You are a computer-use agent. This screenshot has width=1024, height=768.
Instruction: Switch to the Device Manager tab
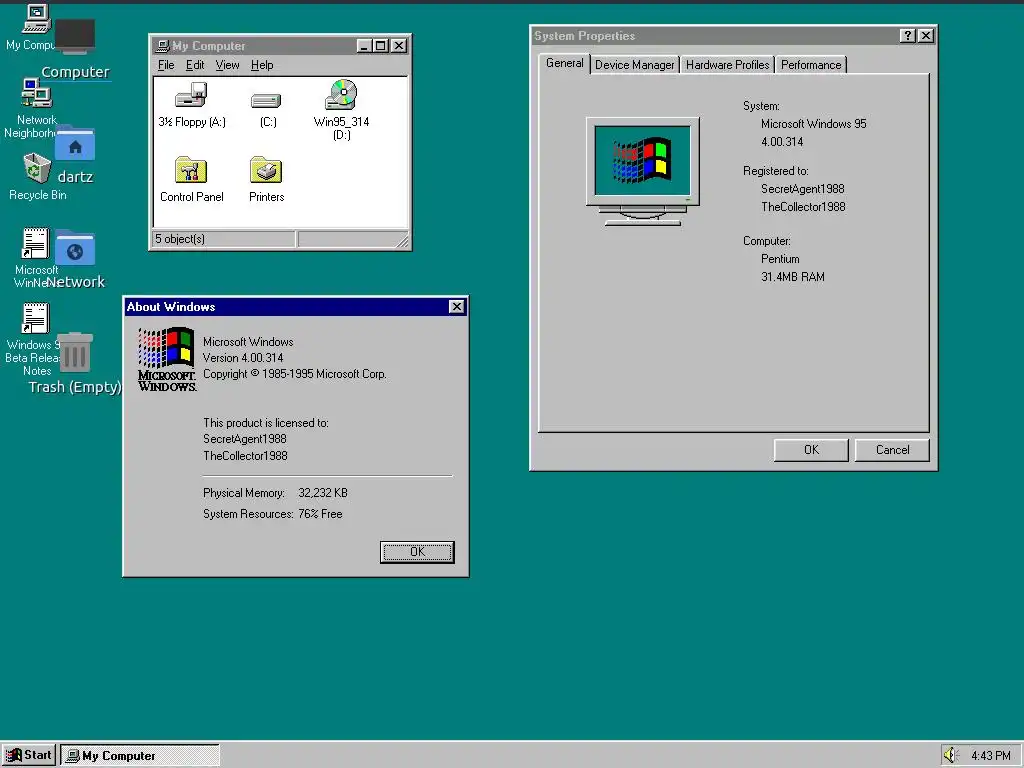[x=634, y=65]
